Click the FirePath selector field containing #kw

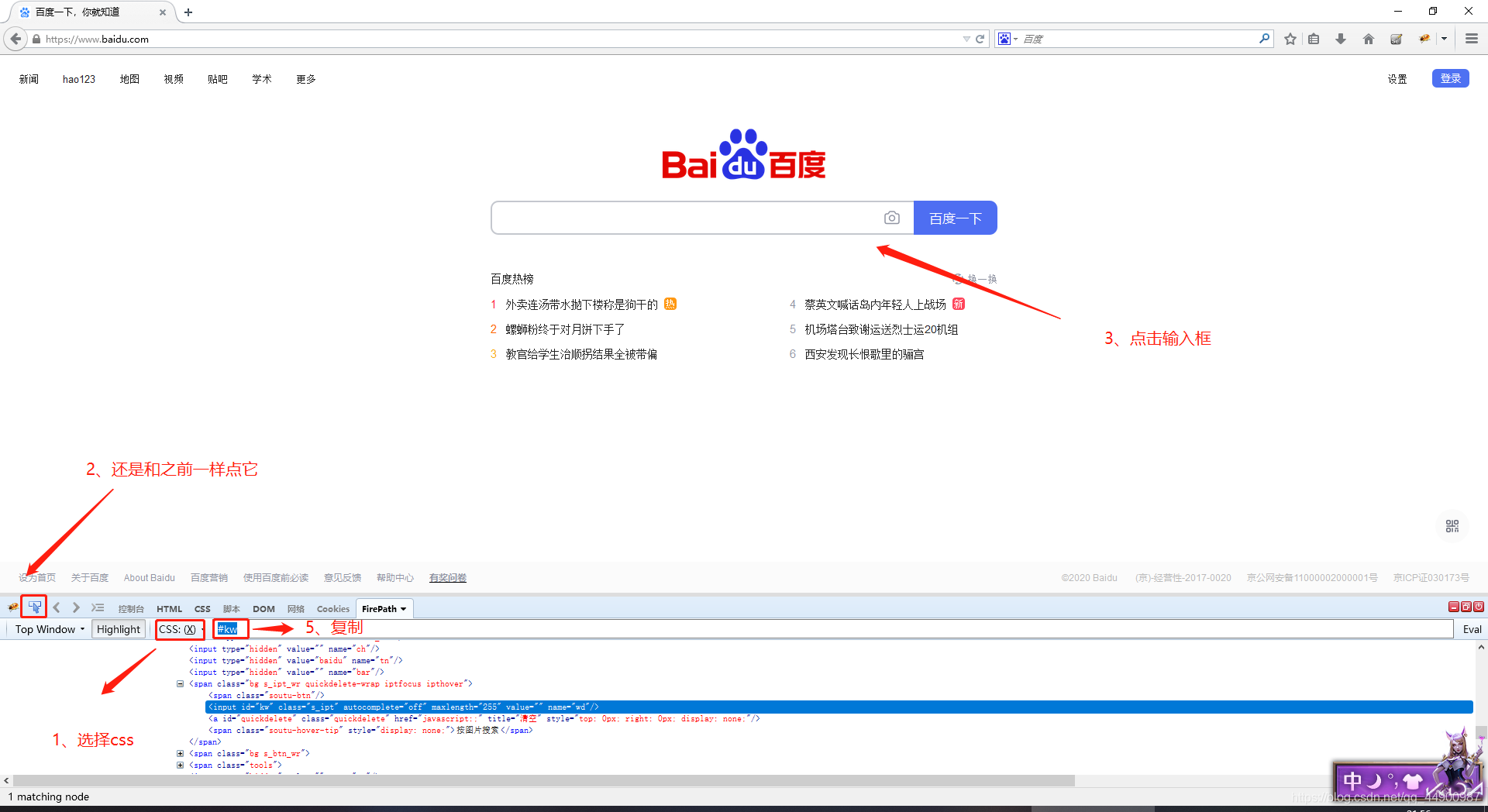833,629
